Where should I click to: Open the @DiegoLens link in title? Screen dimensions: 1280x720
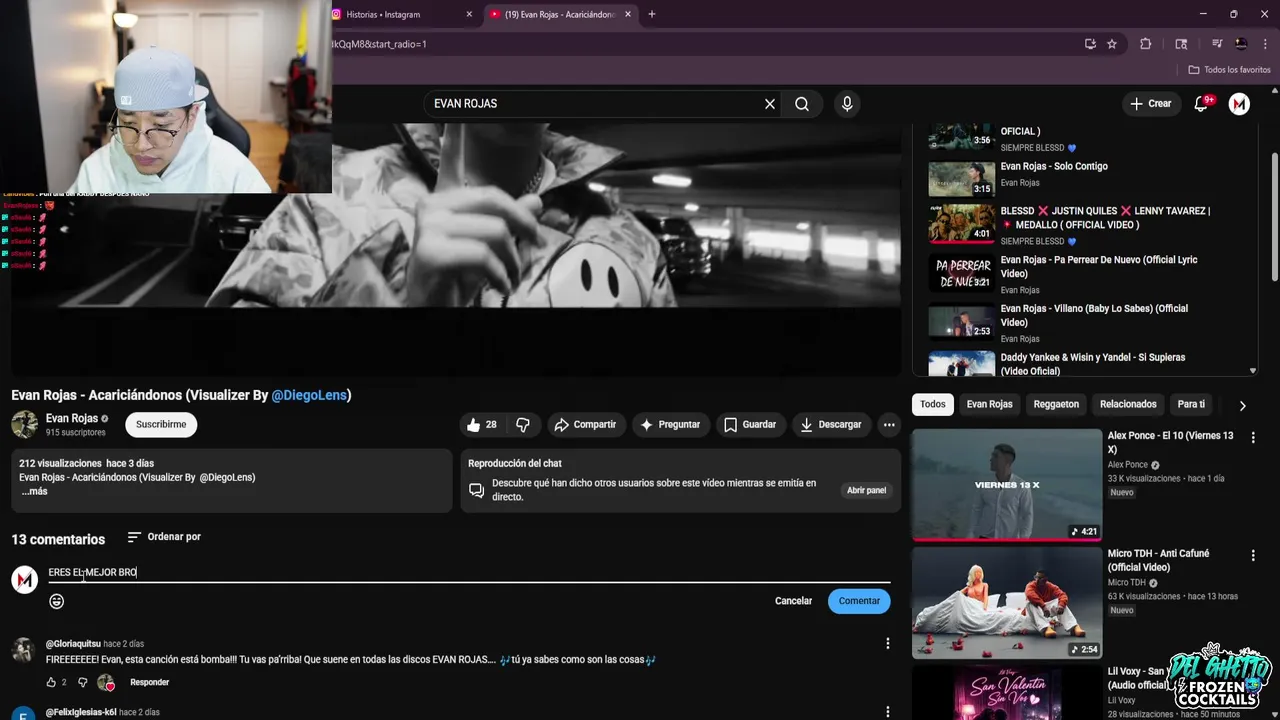309,395
